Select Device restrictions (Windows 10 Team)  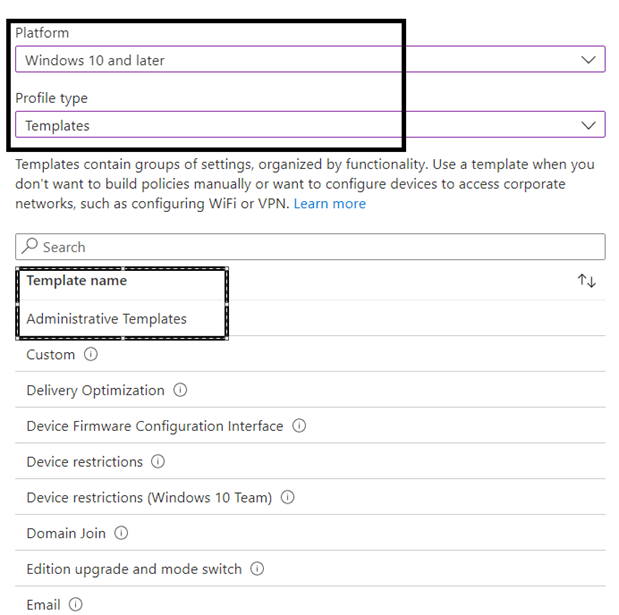(x=150, y=497)
